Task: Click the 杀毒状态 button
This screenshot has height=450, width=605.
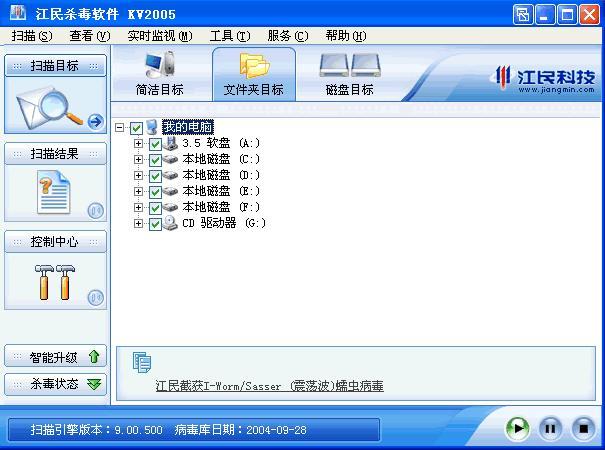Action: [x=55, y=384]
